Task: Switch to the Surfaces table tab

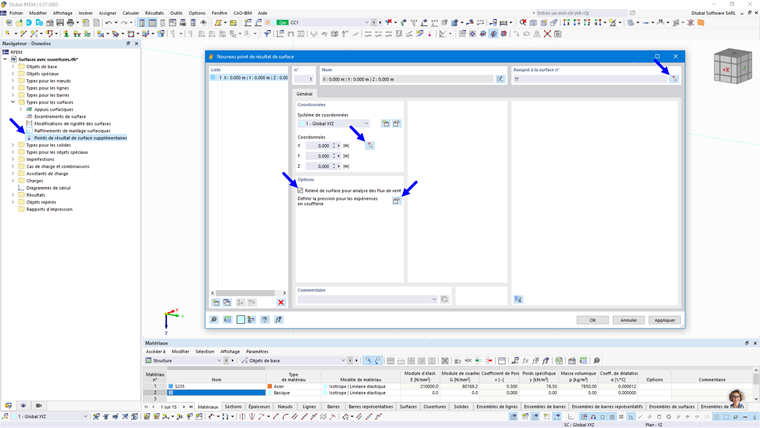Action: (408, 407)
